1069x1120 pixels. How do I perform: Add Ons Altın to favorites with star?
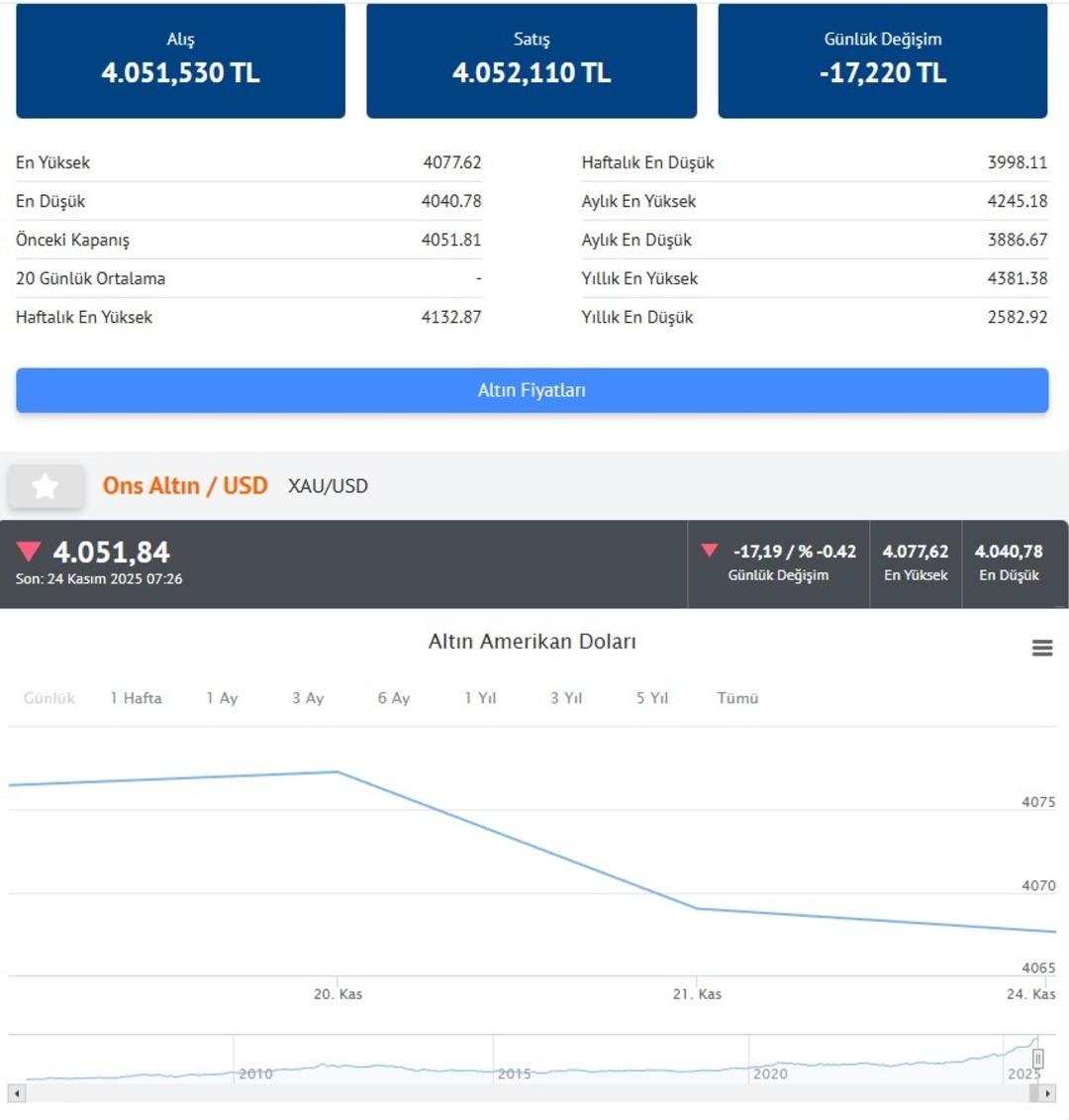pos(46,486)
